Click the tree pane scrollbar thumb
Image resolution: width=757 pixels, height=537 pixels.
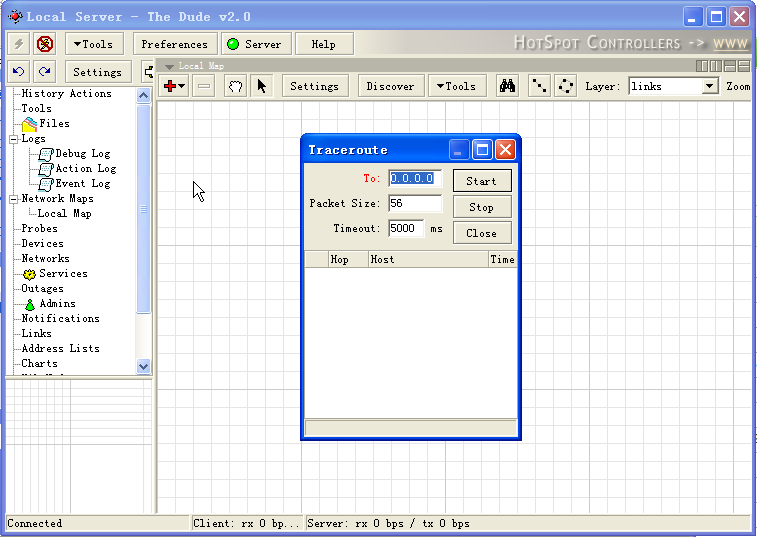point(143,209)
